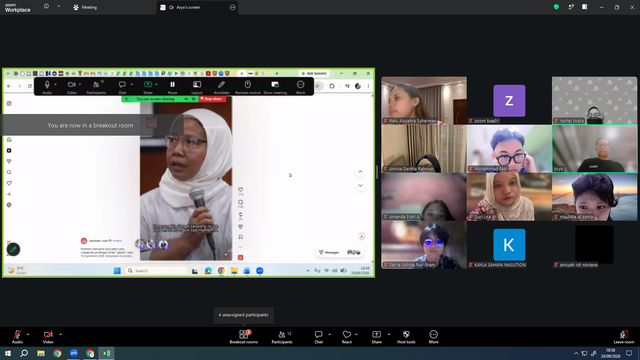The image size is (640, 360).
Task: Go to next video with down arrow
Action: (360, 185)
